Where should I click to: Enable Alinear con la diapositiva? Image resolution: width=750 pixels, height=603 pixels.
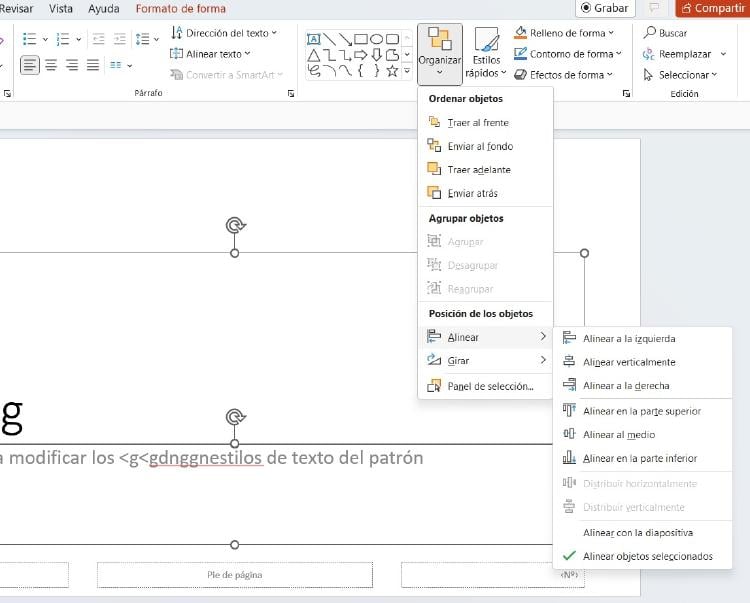point(637,533)
